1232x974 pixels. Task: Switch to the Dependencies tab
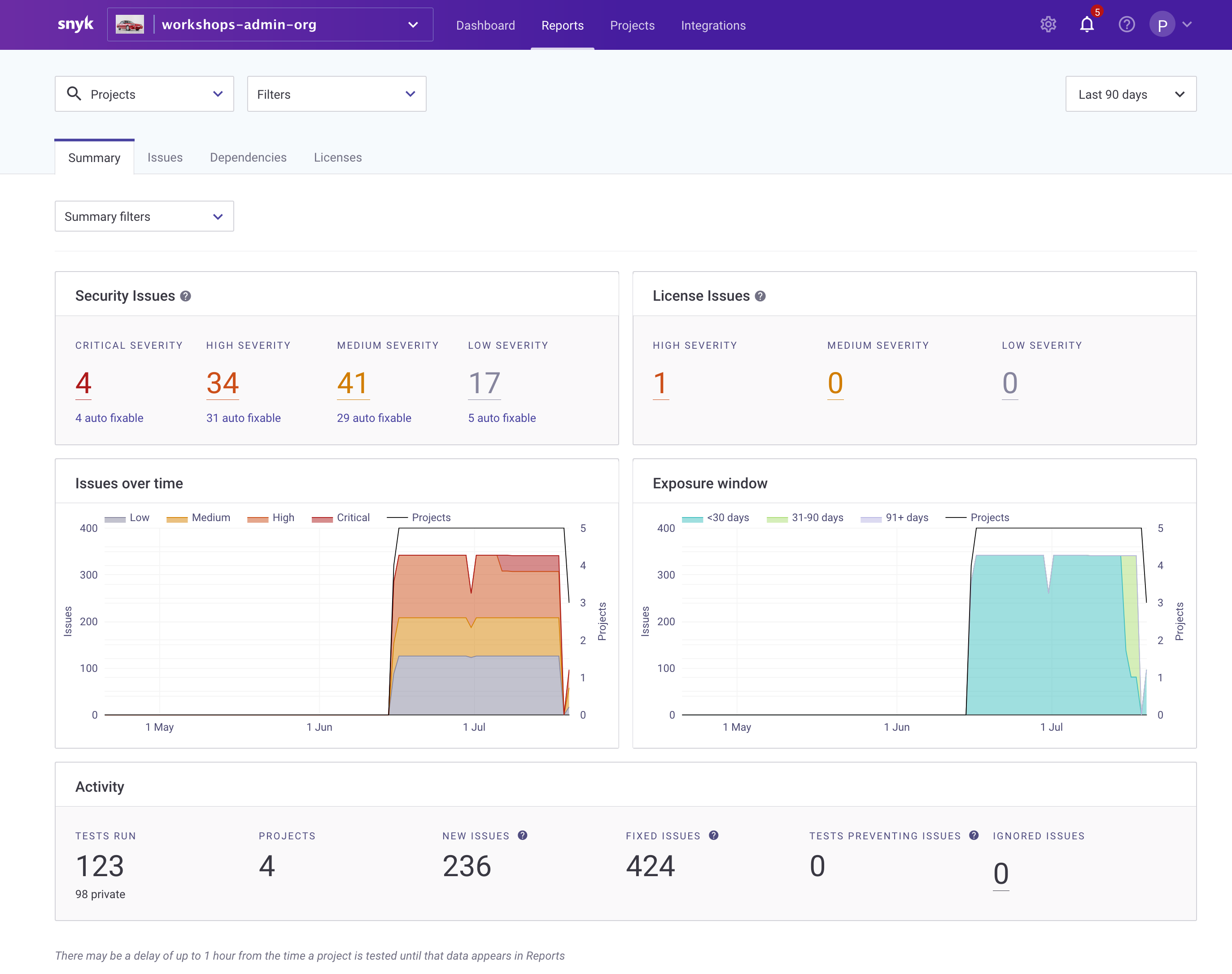tap(248, 158)
